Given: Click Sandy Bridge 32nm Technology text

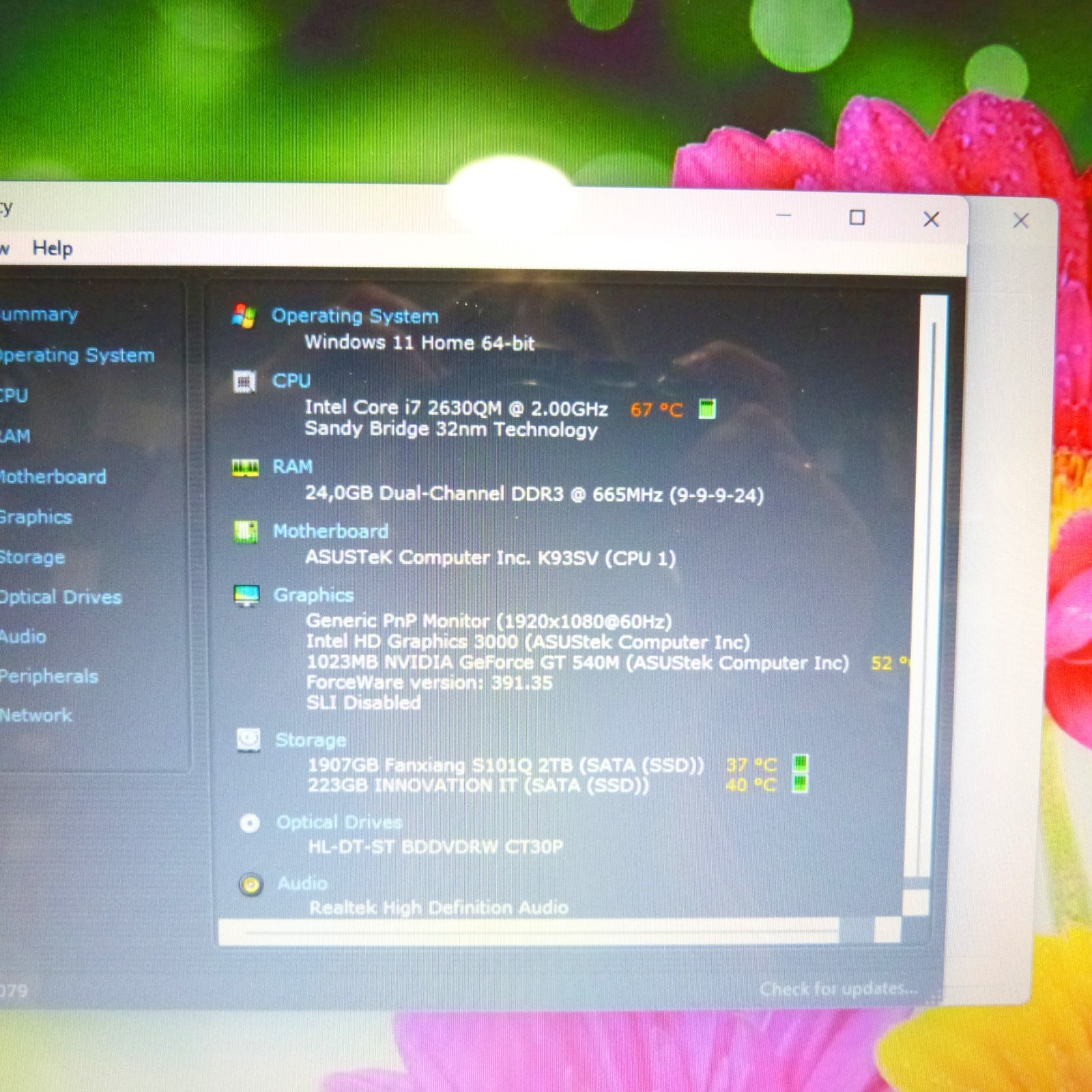Looking at the screenshot, I should click(x=451, y=429).
